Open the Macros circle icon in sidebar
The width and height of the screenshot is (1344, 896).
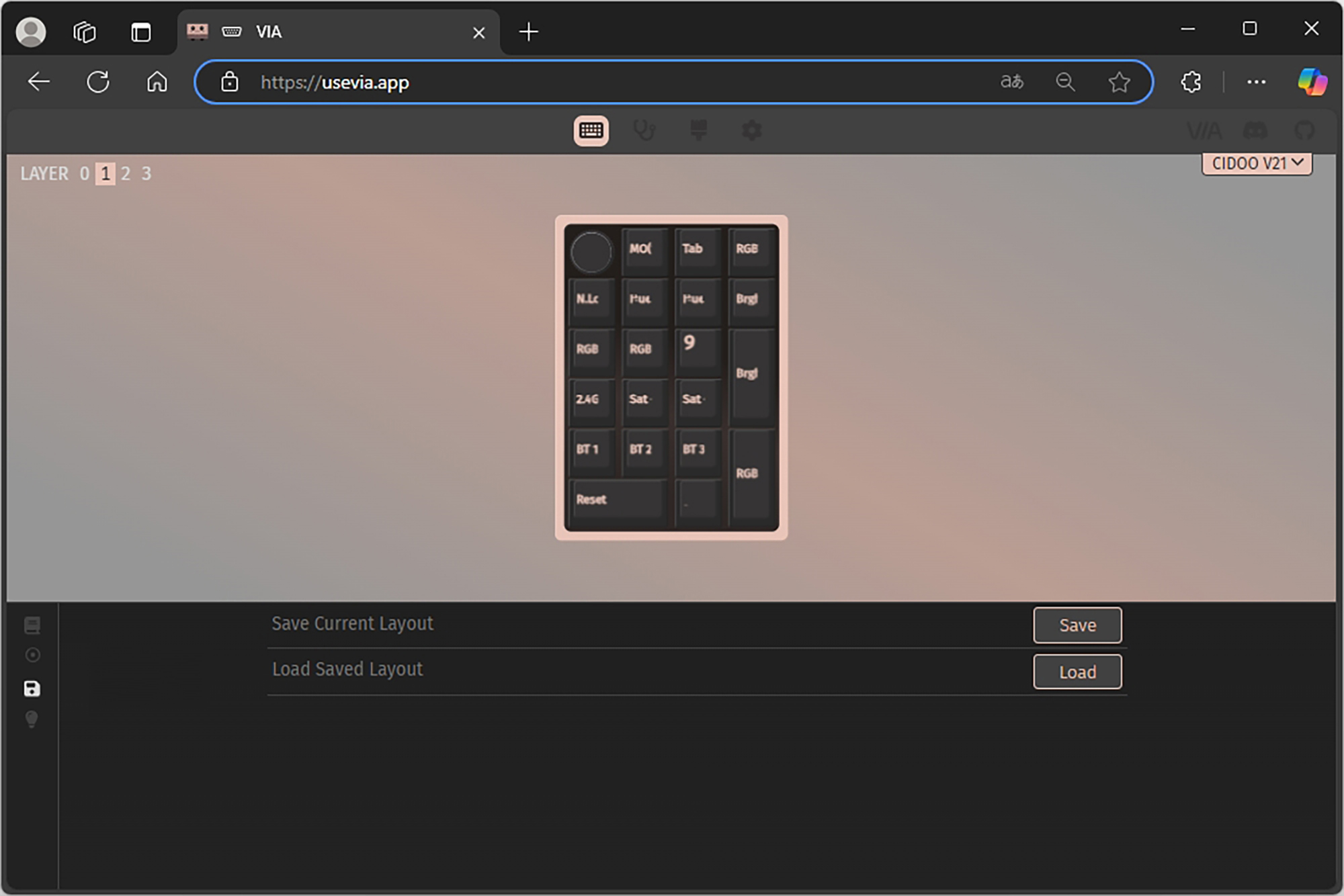32,655
